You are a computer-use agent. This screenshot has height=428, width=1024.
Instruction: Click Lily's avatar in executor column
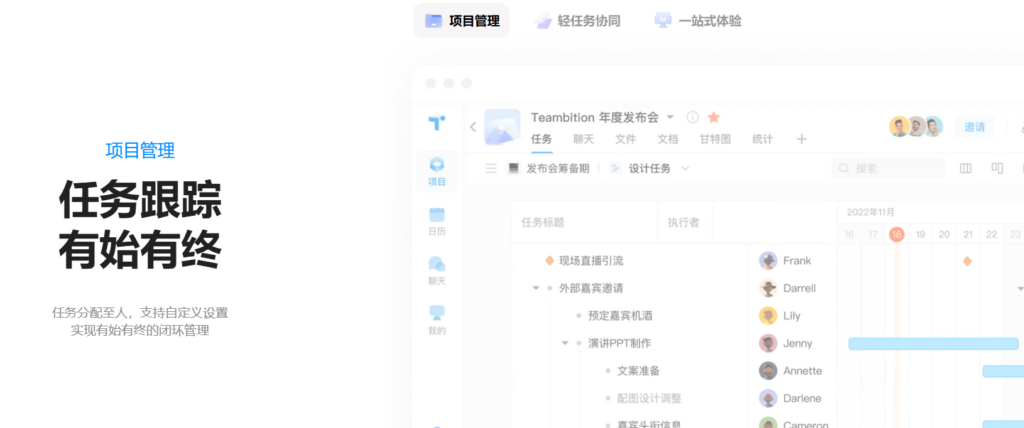click(768, 316)
